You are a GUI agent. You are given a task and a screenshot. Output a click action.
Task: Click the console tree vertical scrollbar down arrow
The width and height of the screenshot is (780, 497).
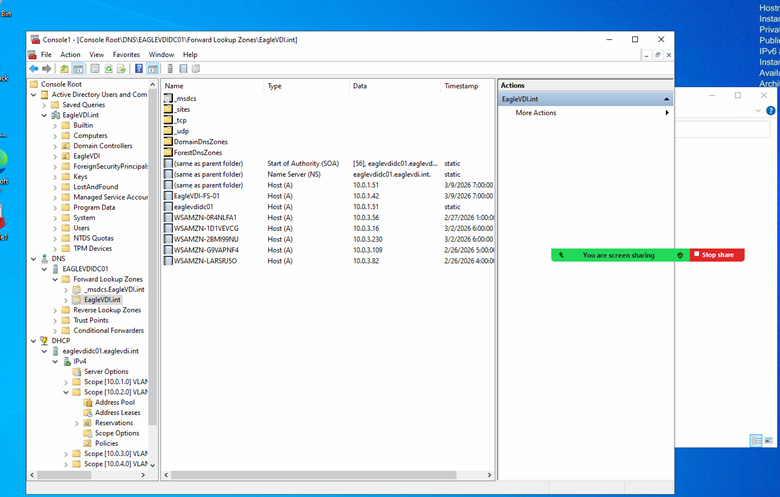[153, 465]
